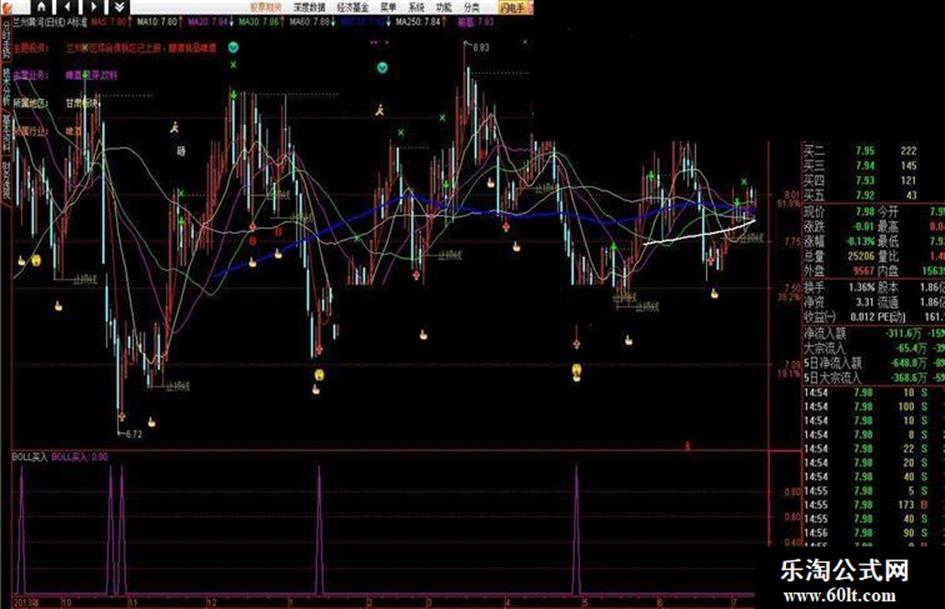The height and width of the screenshot is (609, 945).
Task: Click the 8.93 high price marker
Action: (481, 47)
